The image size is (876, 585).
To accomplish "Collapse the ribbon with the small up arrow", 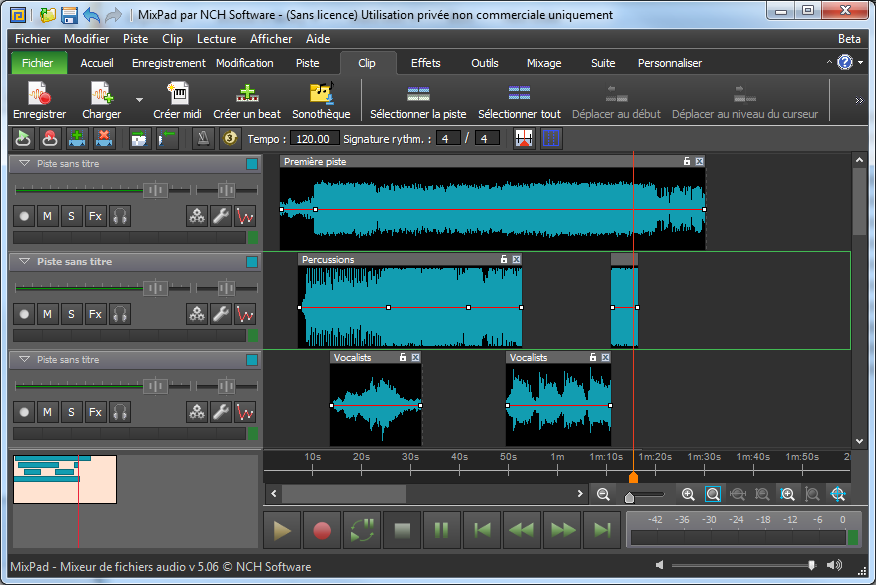I will [829, 63].
